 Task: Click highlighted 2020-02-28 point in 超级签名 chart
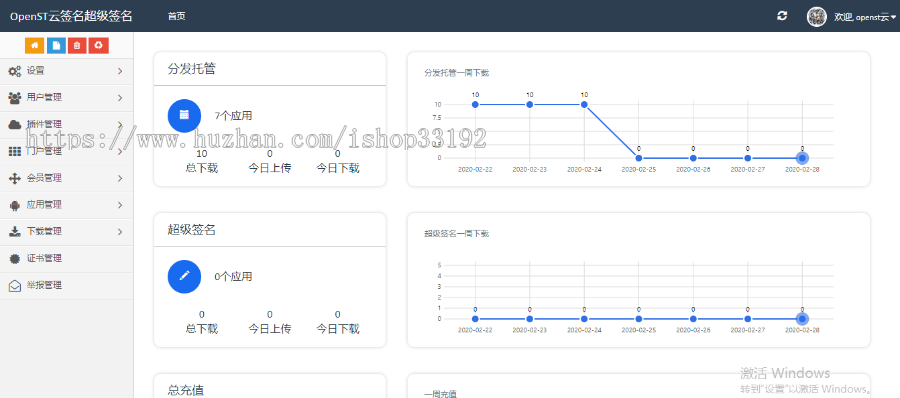coord(802,319)
